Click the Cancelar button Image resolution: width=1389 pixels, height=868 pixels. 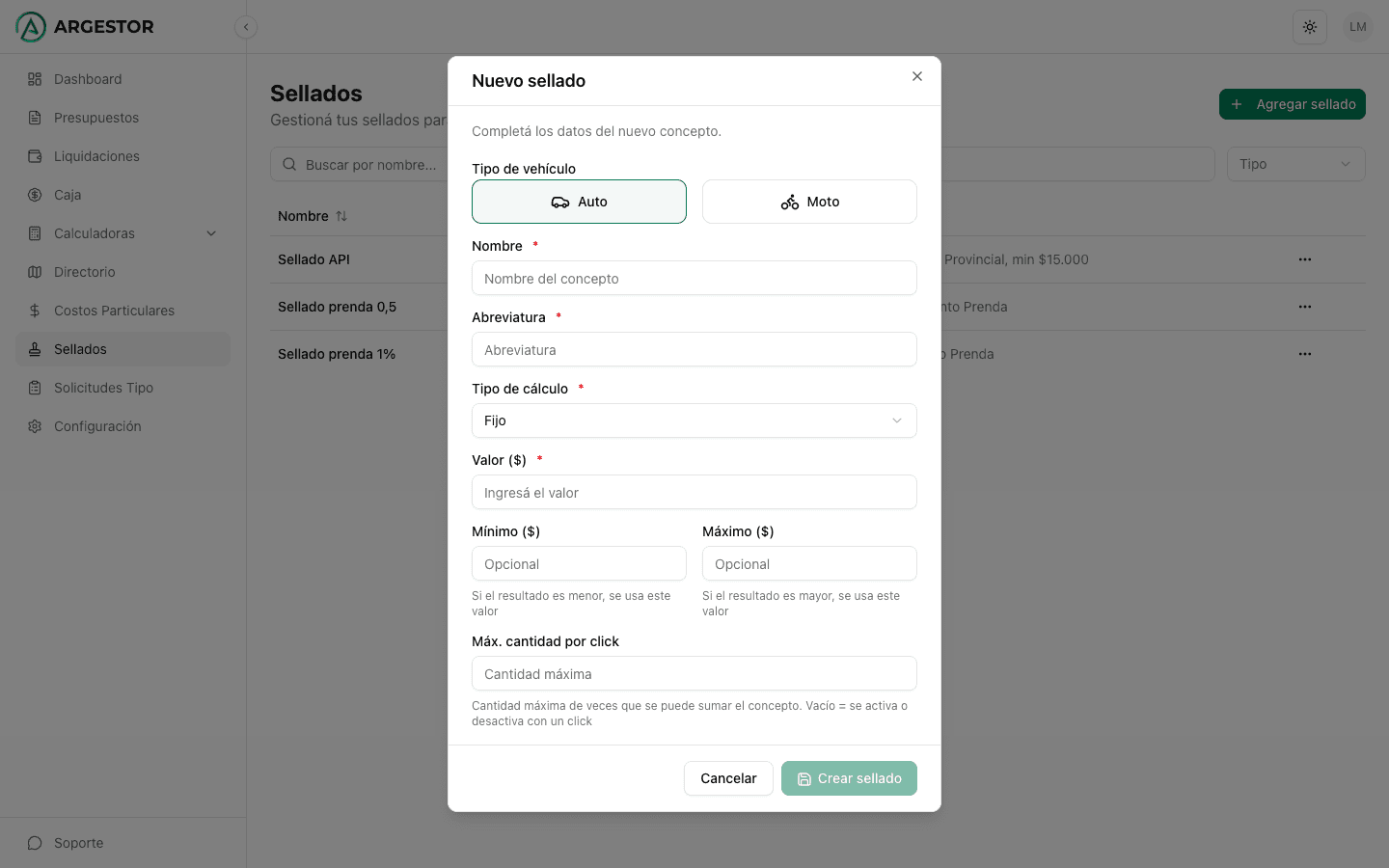click(x=728, y=778)
